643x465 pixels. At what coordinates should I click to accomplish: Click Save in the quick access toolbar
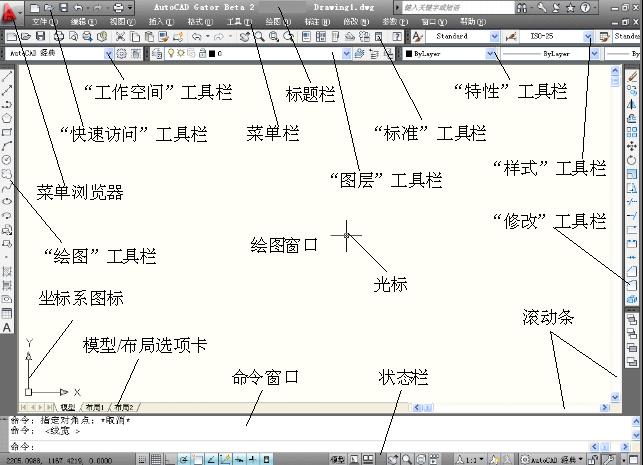(x=64, y=7)
